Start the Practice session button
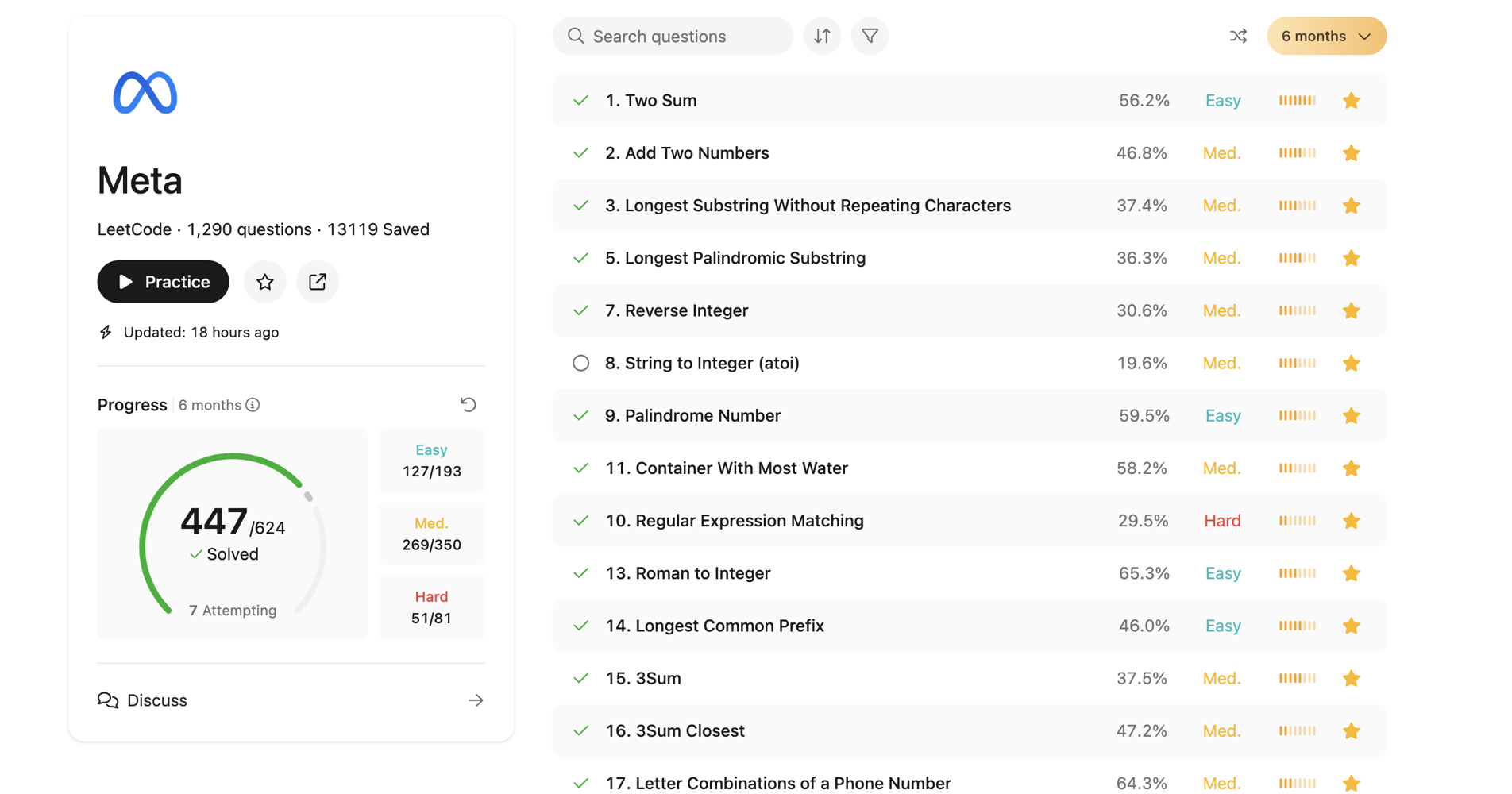The height and width of the screenshot is (794, 1512). tap(164, 282)
